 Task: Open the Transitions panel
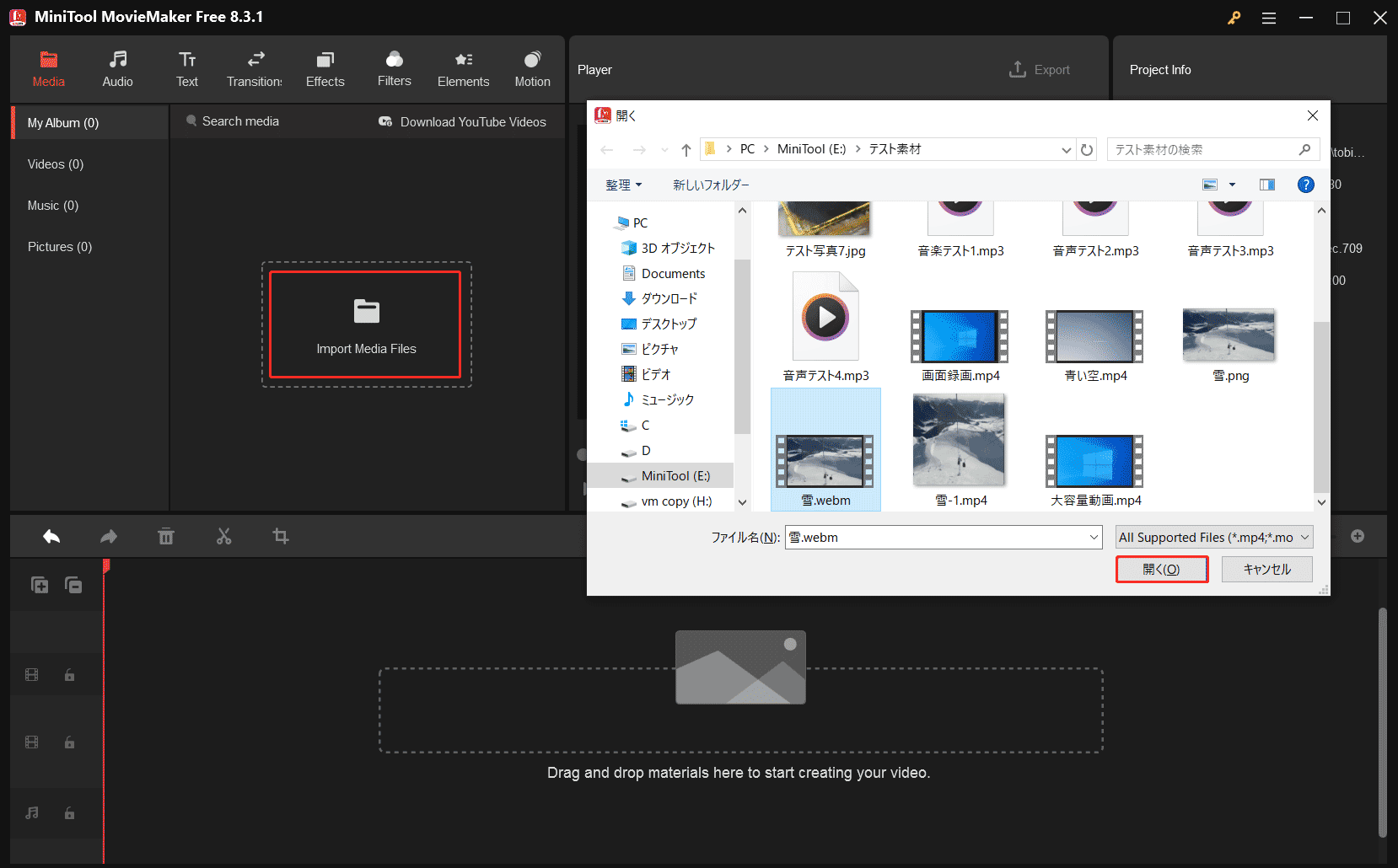pyautogui.click(x=254, y=67)
